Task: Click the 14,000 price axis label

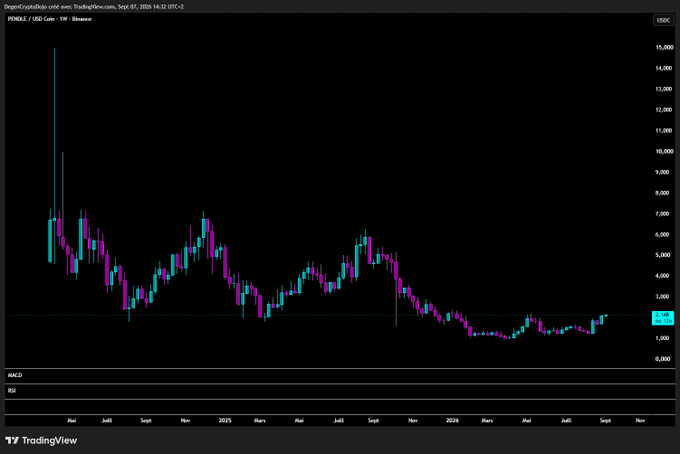Action: tap(664, 68)
